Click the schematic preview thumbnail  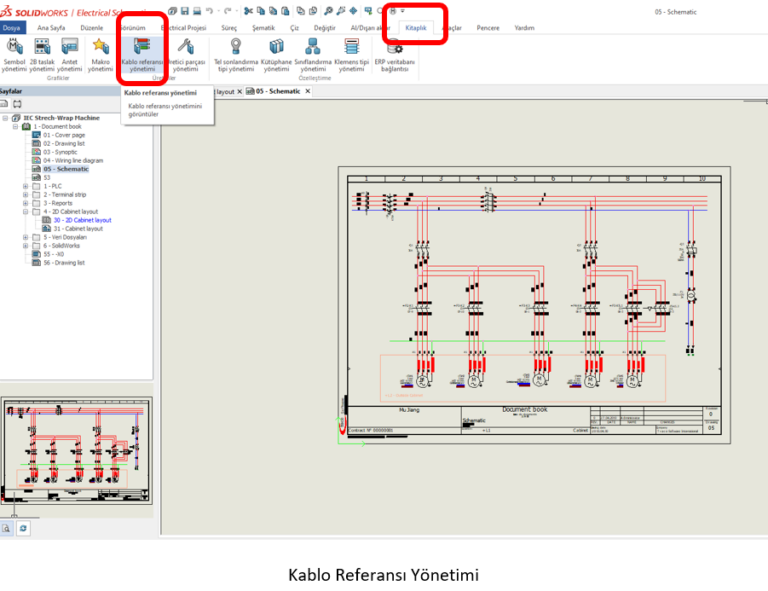click(75, 450)
